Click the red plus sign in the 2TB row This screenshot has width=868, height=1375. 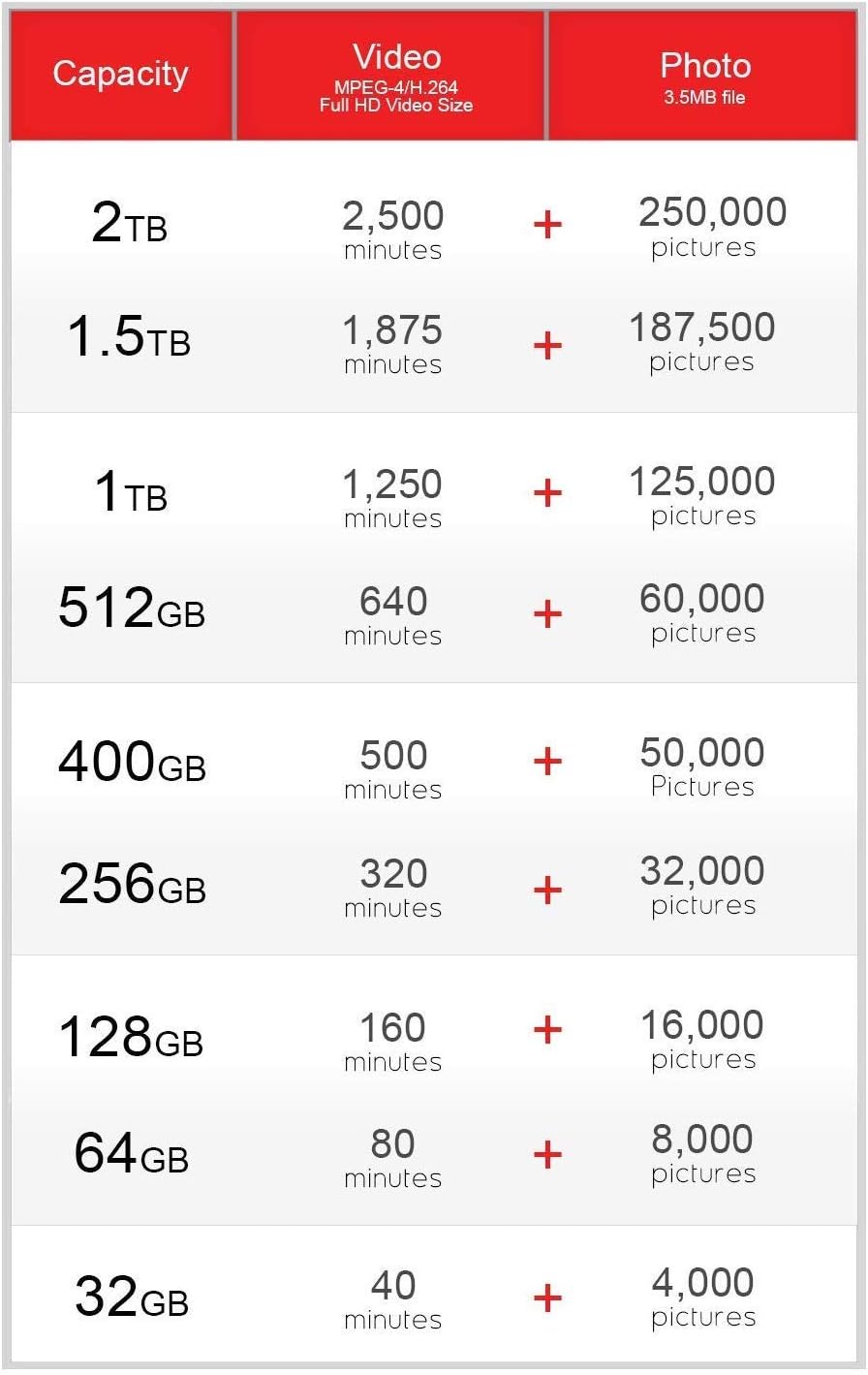pyautogui.click(x=547, y=225)
